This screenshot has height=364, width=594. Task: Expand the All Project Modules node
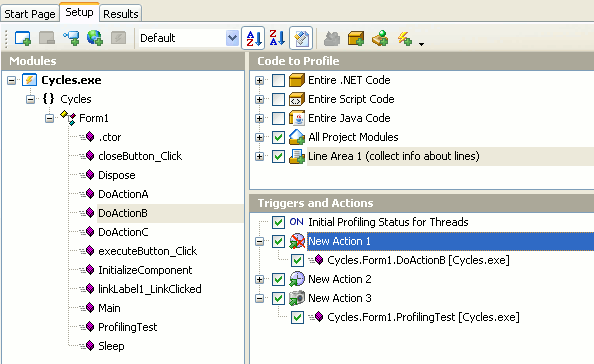tap(259, 137)
